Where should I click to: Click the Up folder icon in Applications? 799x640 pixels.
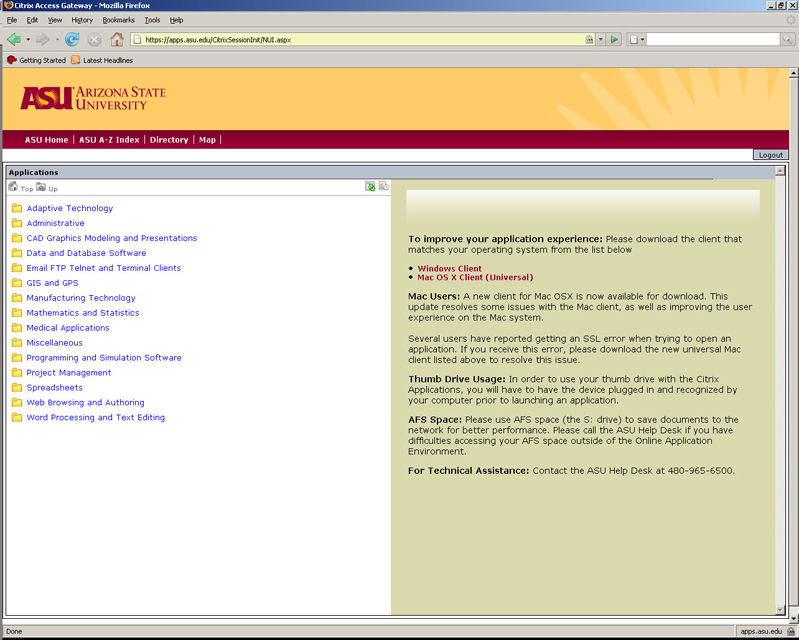click(x=41, y=186)
